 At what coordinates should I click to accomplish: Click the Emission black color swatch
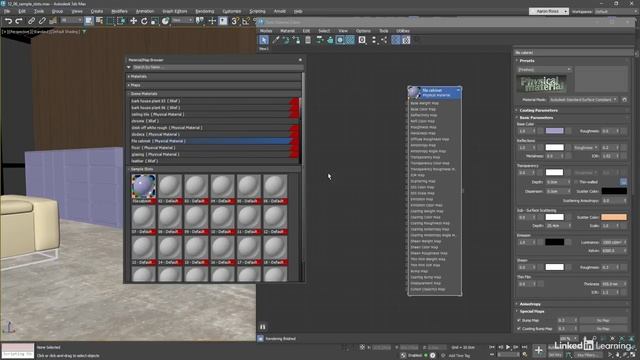click(x=554, y=242)
